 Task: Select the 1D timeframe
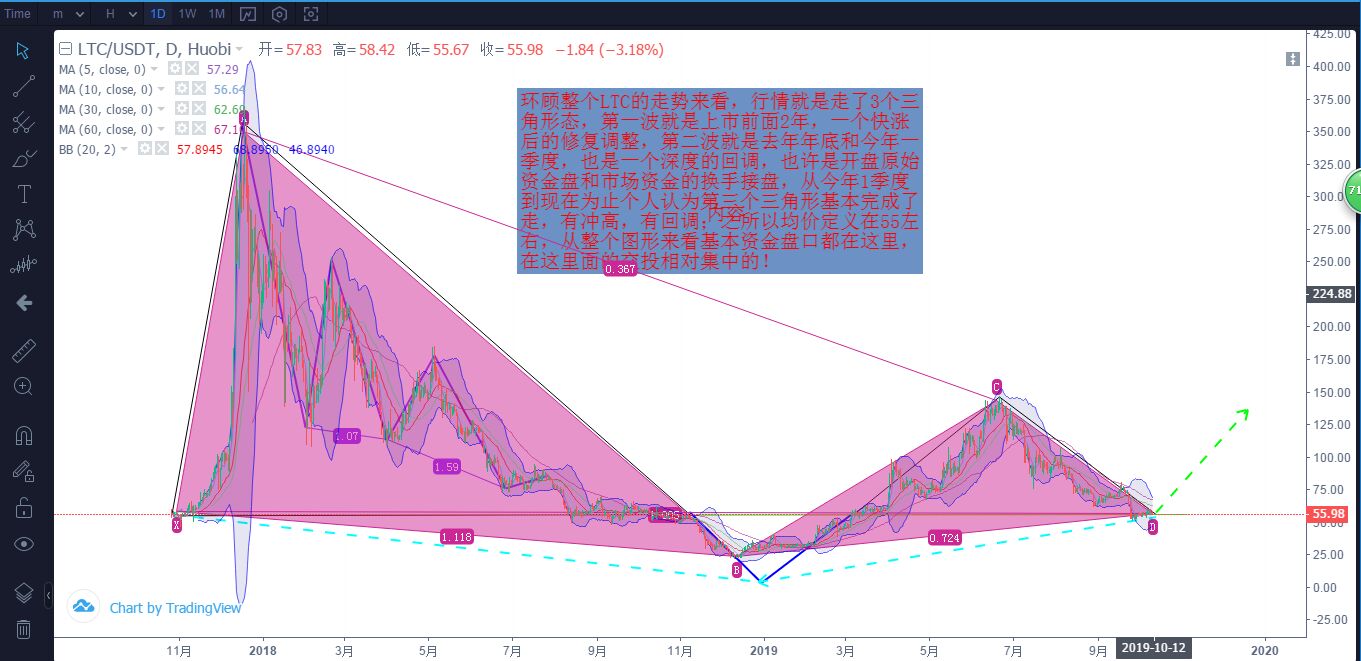pyautogui.click(x=158, y=14)
